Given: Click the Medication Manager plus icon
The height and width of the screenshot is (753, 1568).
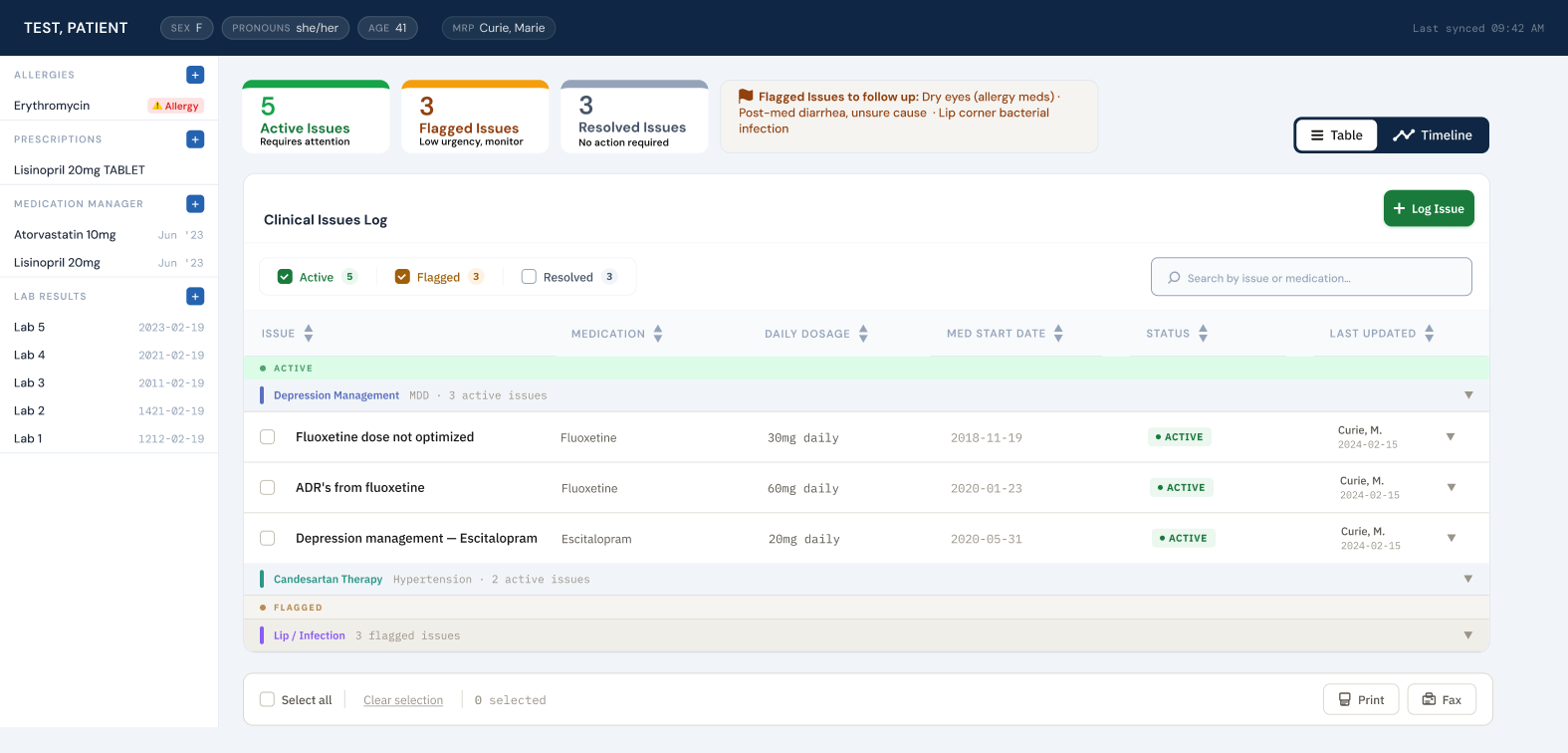Looking at the screenshot, I should [195, 204].
